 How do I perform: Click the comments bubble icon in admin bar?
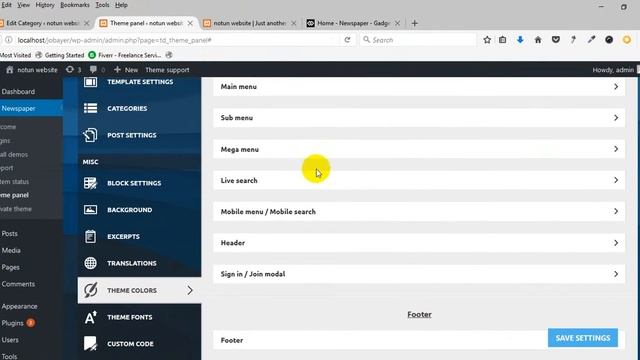click(x=93, y=70)
